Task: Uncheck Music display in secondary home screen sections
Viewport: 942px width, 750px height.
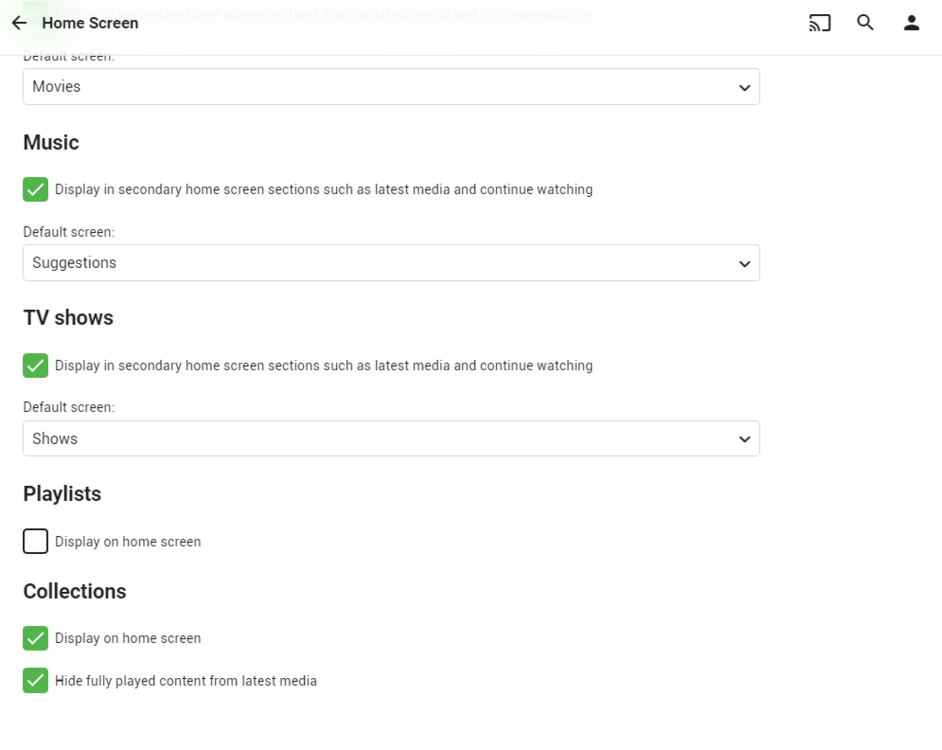Action: point(35,189)
